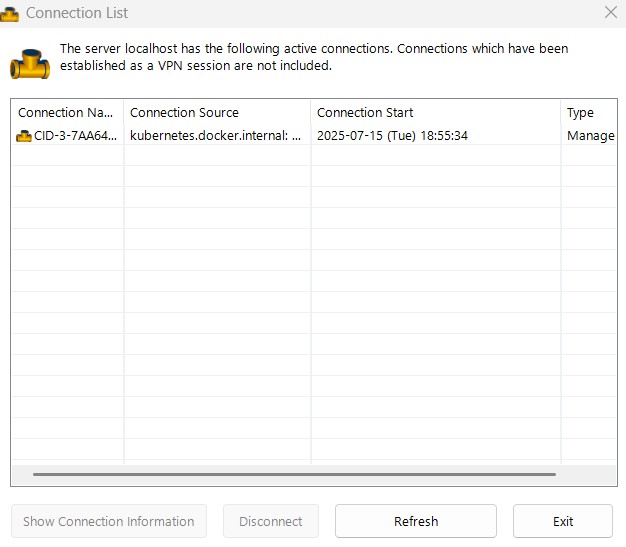Viewport: 626px width, 547px height.
Task: Click Show Connection Information button
Action: point(109,521)
